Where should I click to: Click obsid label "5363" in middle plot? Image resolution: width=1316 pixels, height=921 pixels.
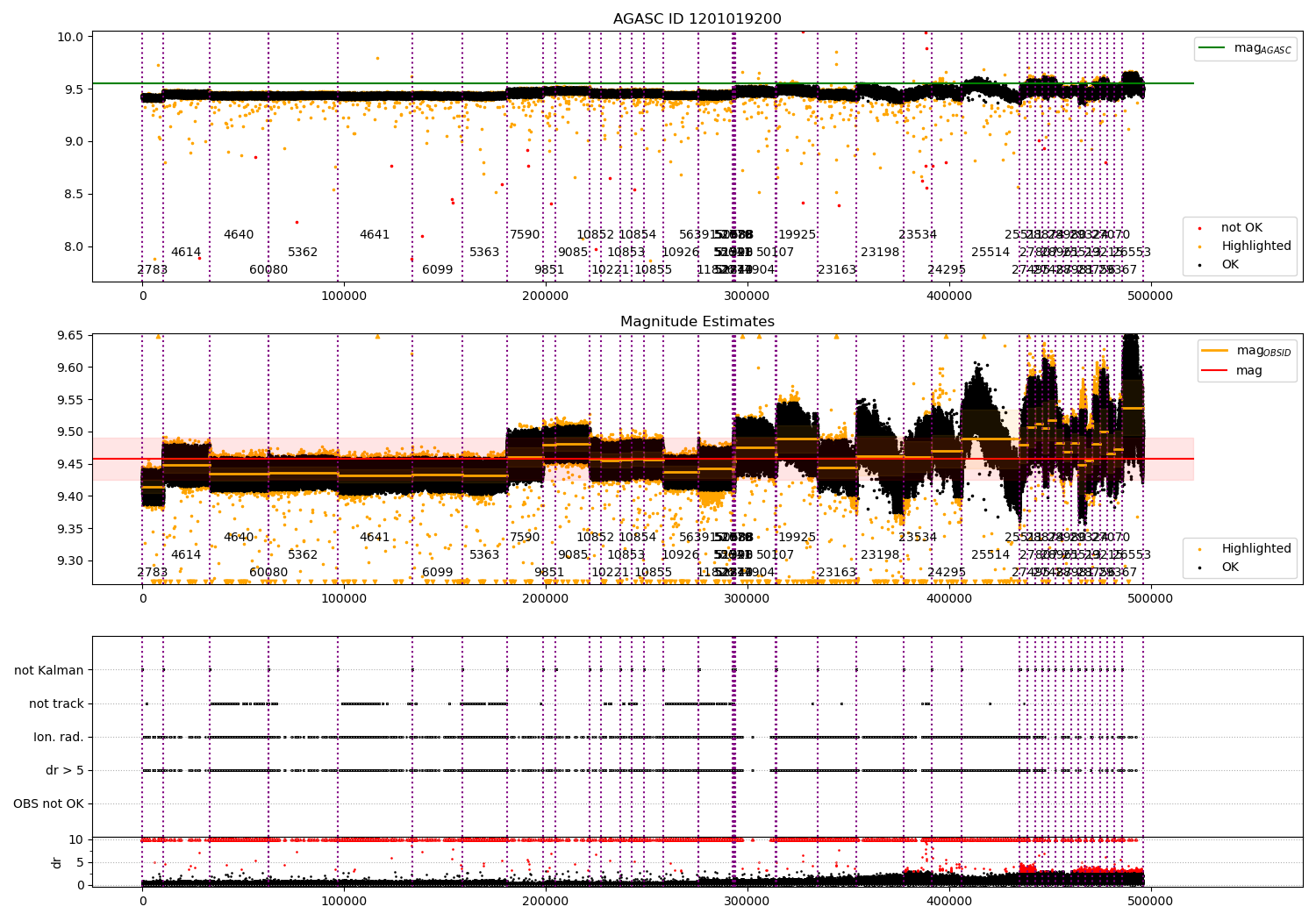coord(484,555)
